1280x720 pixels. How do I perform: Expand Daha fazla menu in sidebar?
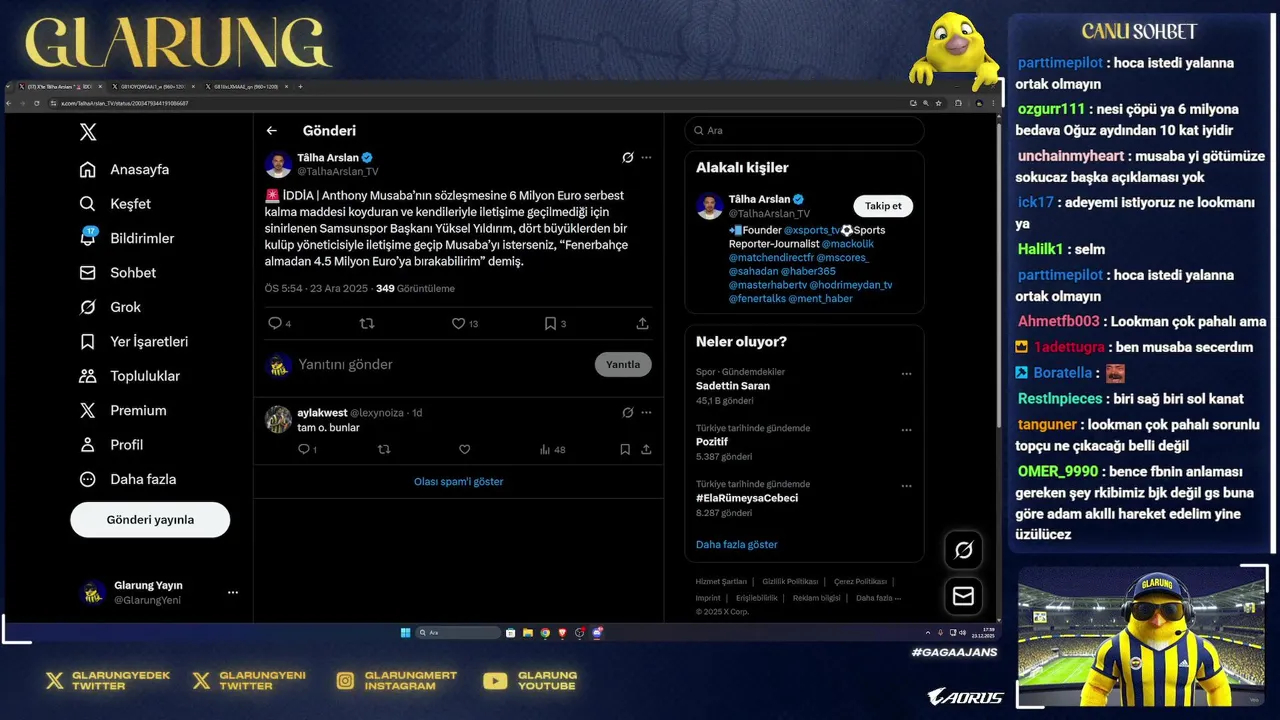(x=128, y=479)
